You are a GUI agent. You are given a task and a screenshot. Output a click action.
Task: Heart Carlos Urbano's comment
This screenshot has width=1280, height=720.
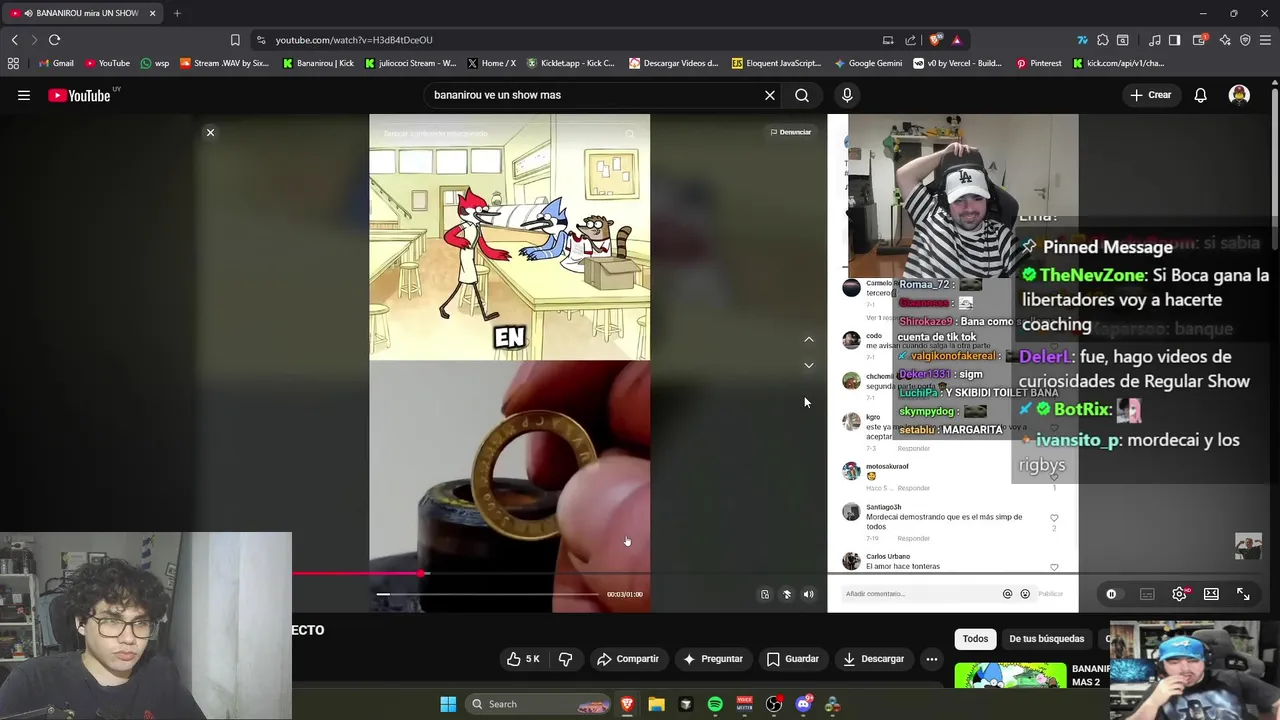1054,567
